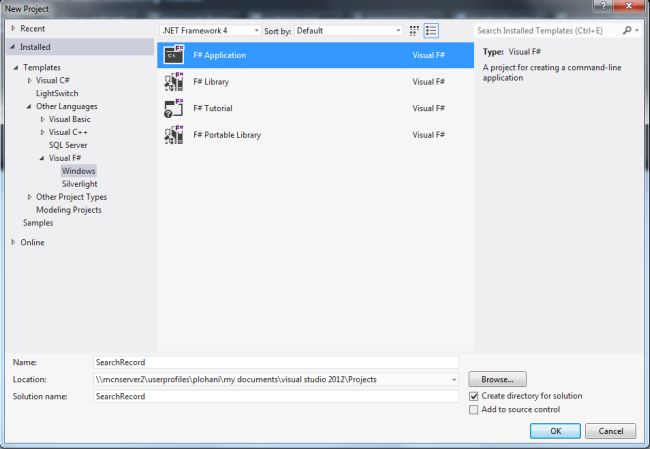Image resolution: width=650 pixels, height=449 pixels.
Task: Select the F# Library template icon
Action: (174, 82)
